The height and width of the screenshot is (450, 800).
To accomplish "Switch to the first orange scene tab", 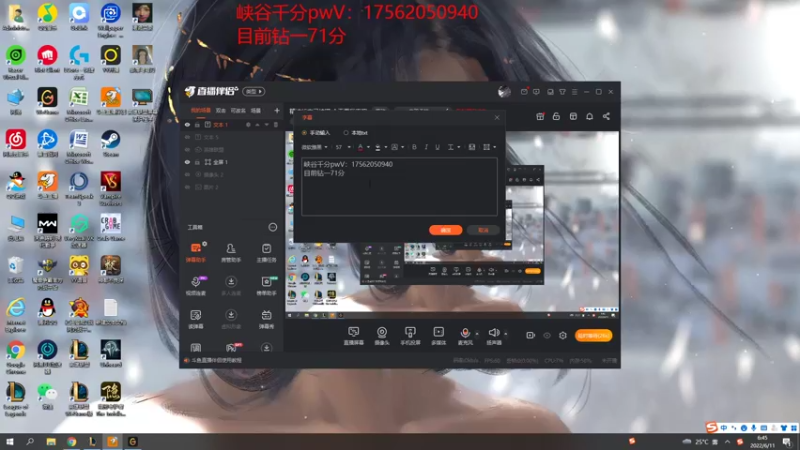I will click(x=201, y=110).
